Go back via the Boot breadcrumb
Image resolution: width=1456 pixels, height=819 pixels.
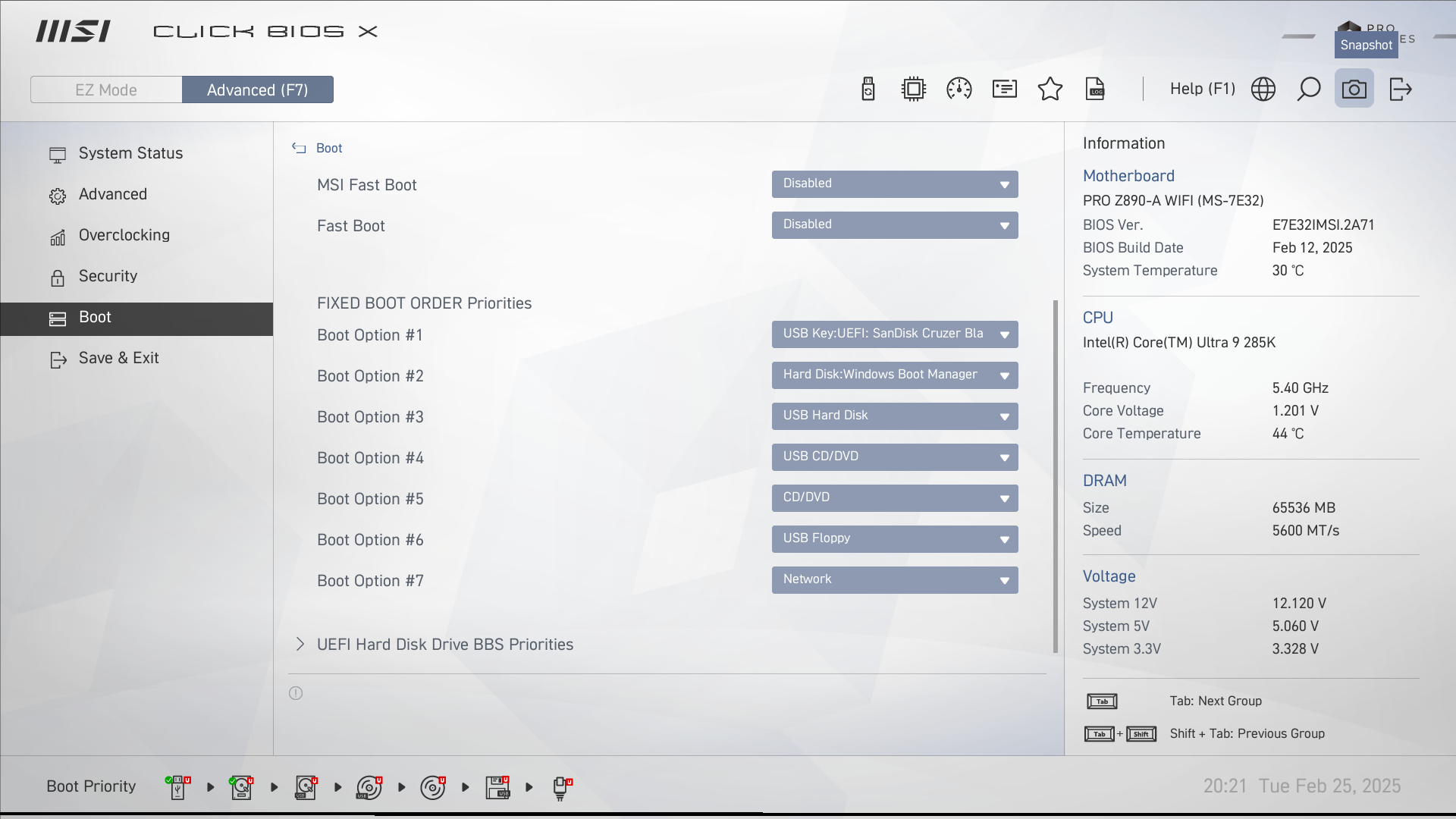pos(318,149)
